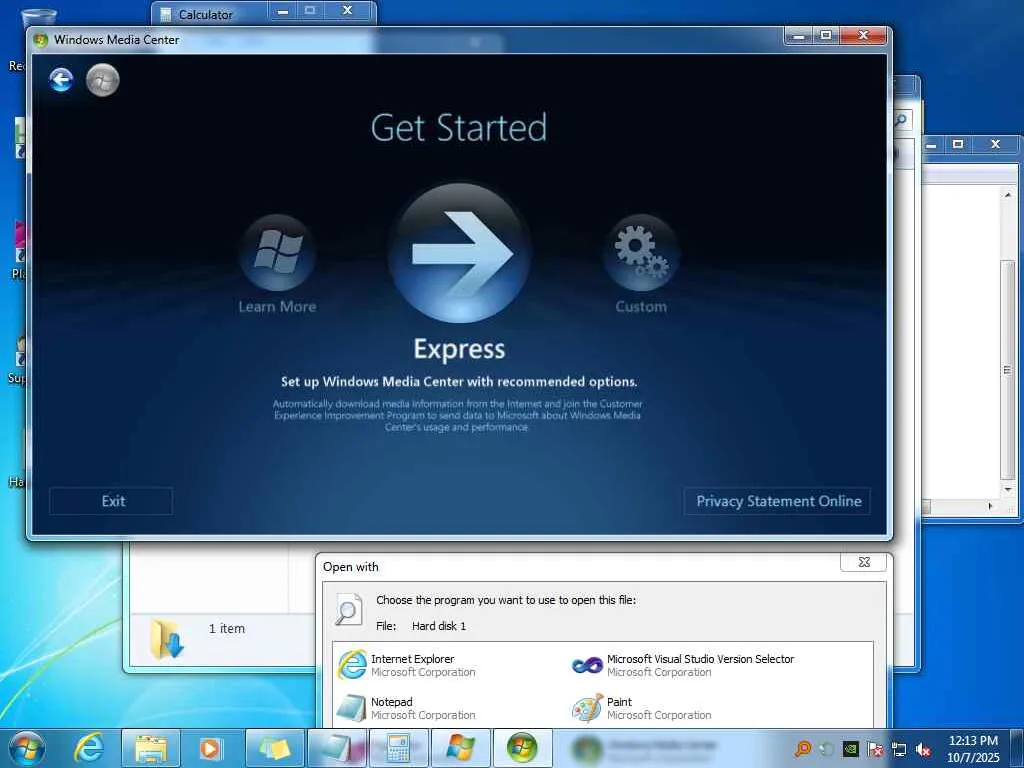Start Express setup with the large arrow
The image size is (1024, 768).
coord(460,253)
